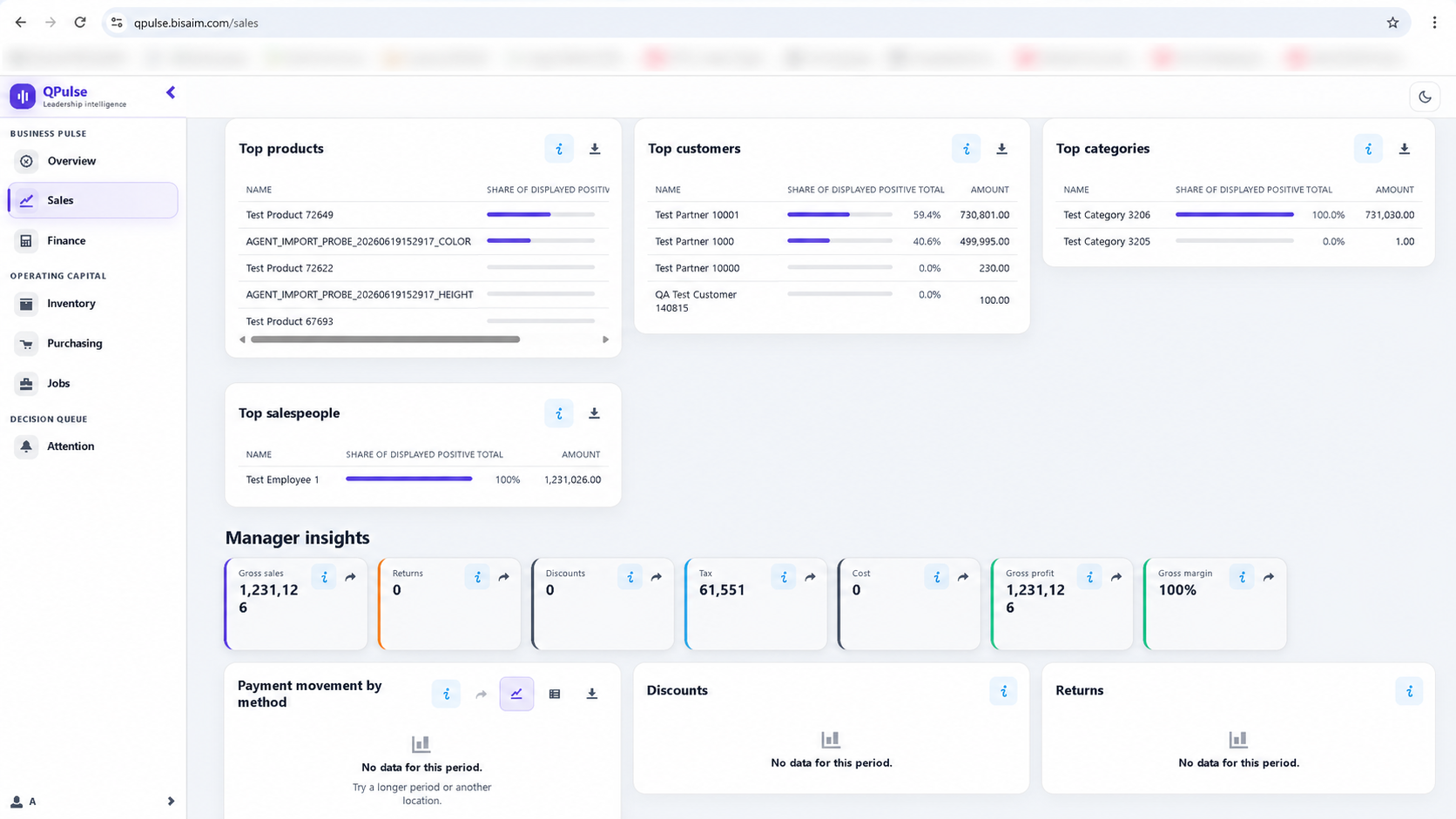The height and width of the screenshot is (819, 1456).
Task: Switch Payment movement to chart view
Action: pos(516,694)
